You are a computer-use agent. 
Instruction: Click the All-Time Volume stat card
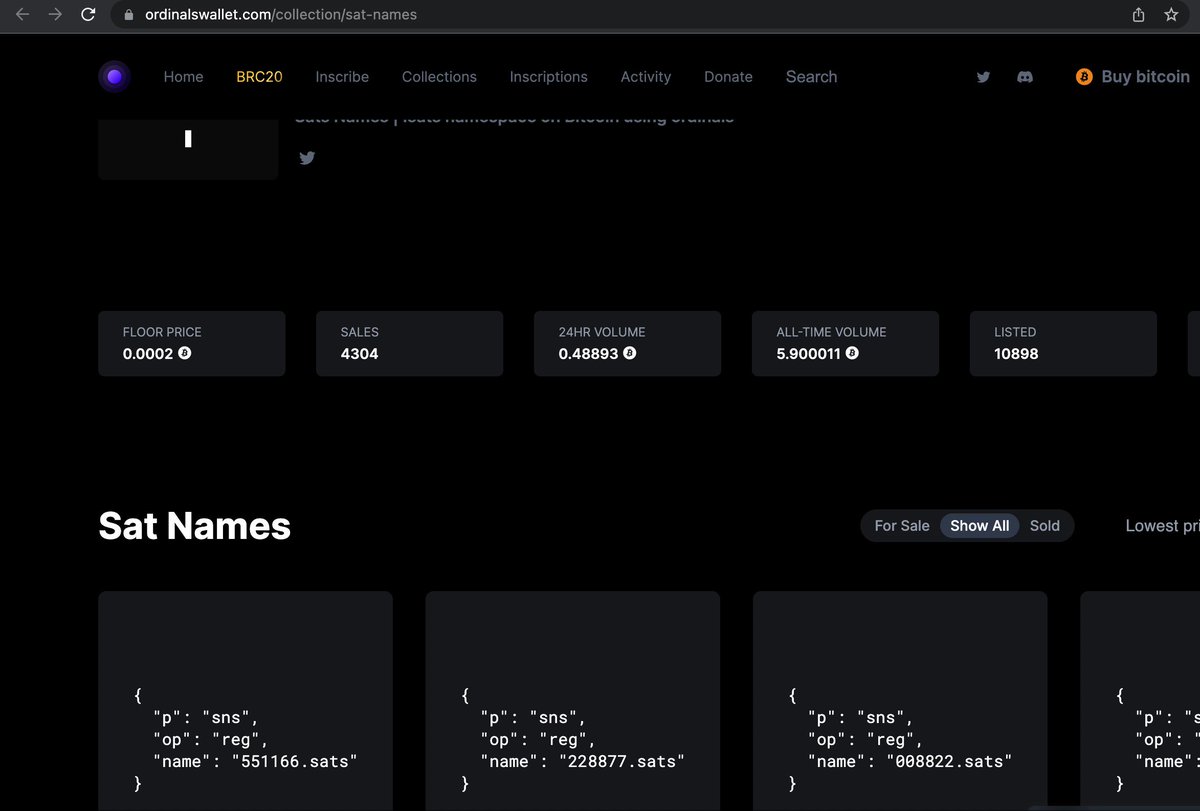(845, 344)
